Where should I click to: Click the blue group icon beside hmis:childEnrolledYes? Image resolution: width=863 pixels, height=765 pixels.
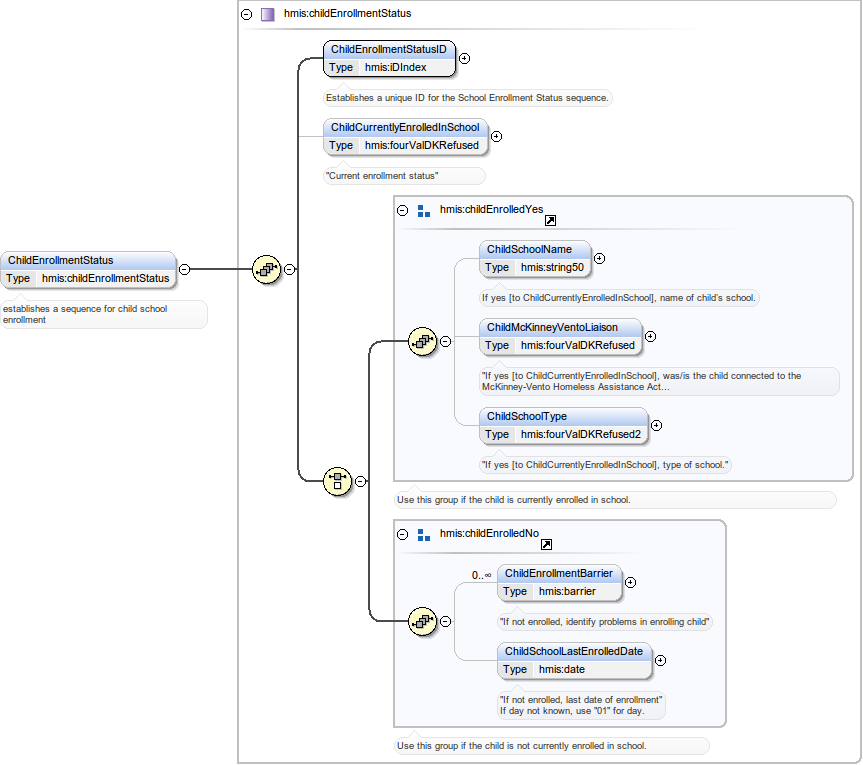pos(423,210)
